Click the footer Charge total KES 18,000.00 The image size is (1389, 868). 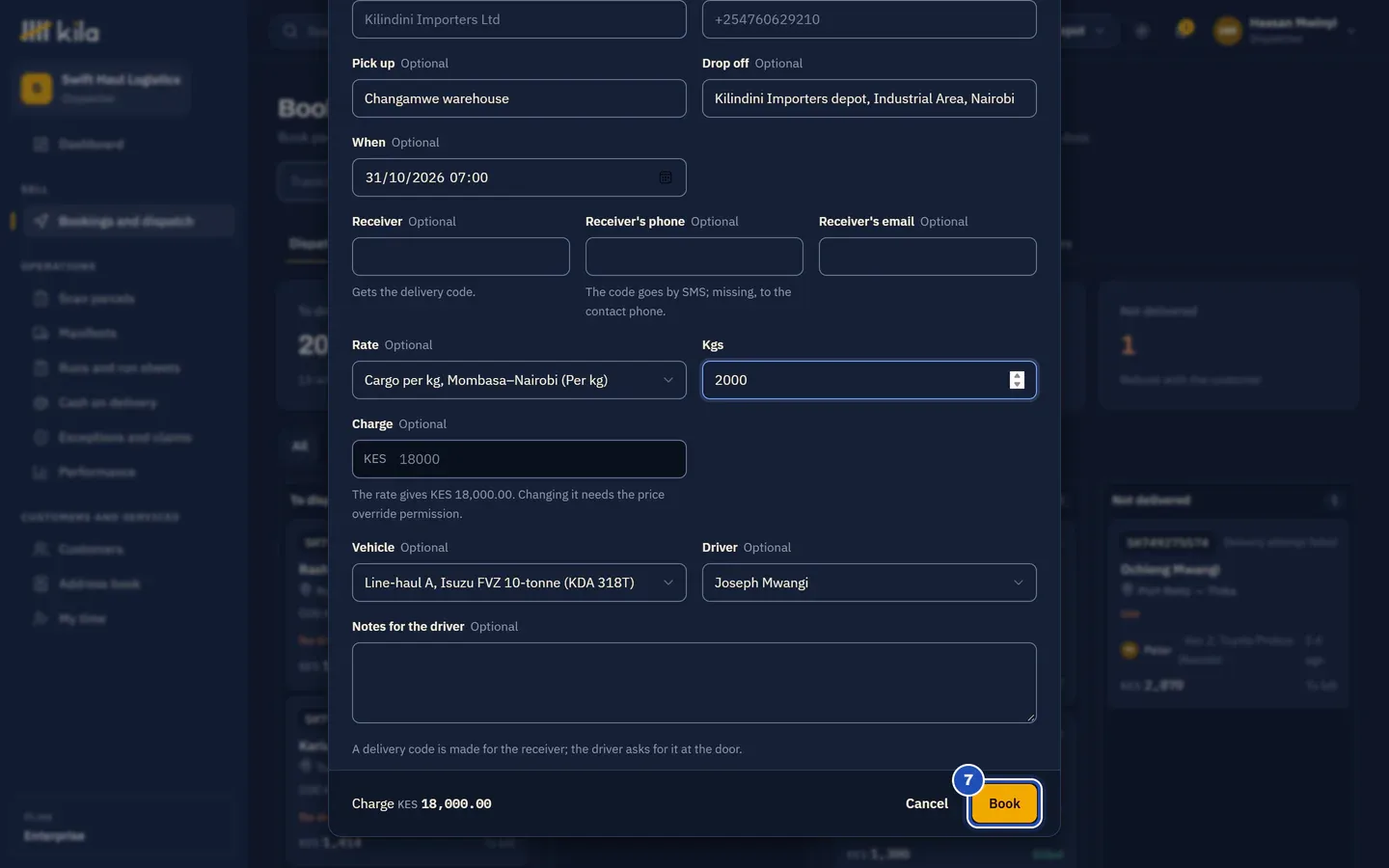[x=422, y=803]
